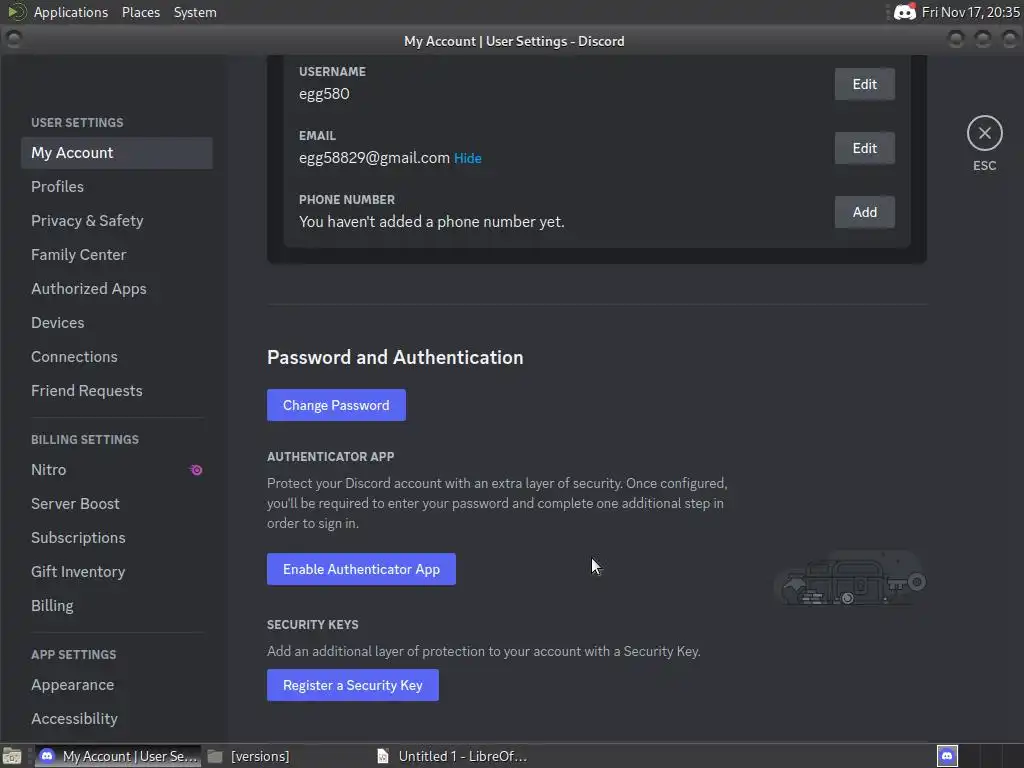The height and width of the screenshot is (768, 1024).
Task: Open Gift Inventory
Action: [117, 571]
